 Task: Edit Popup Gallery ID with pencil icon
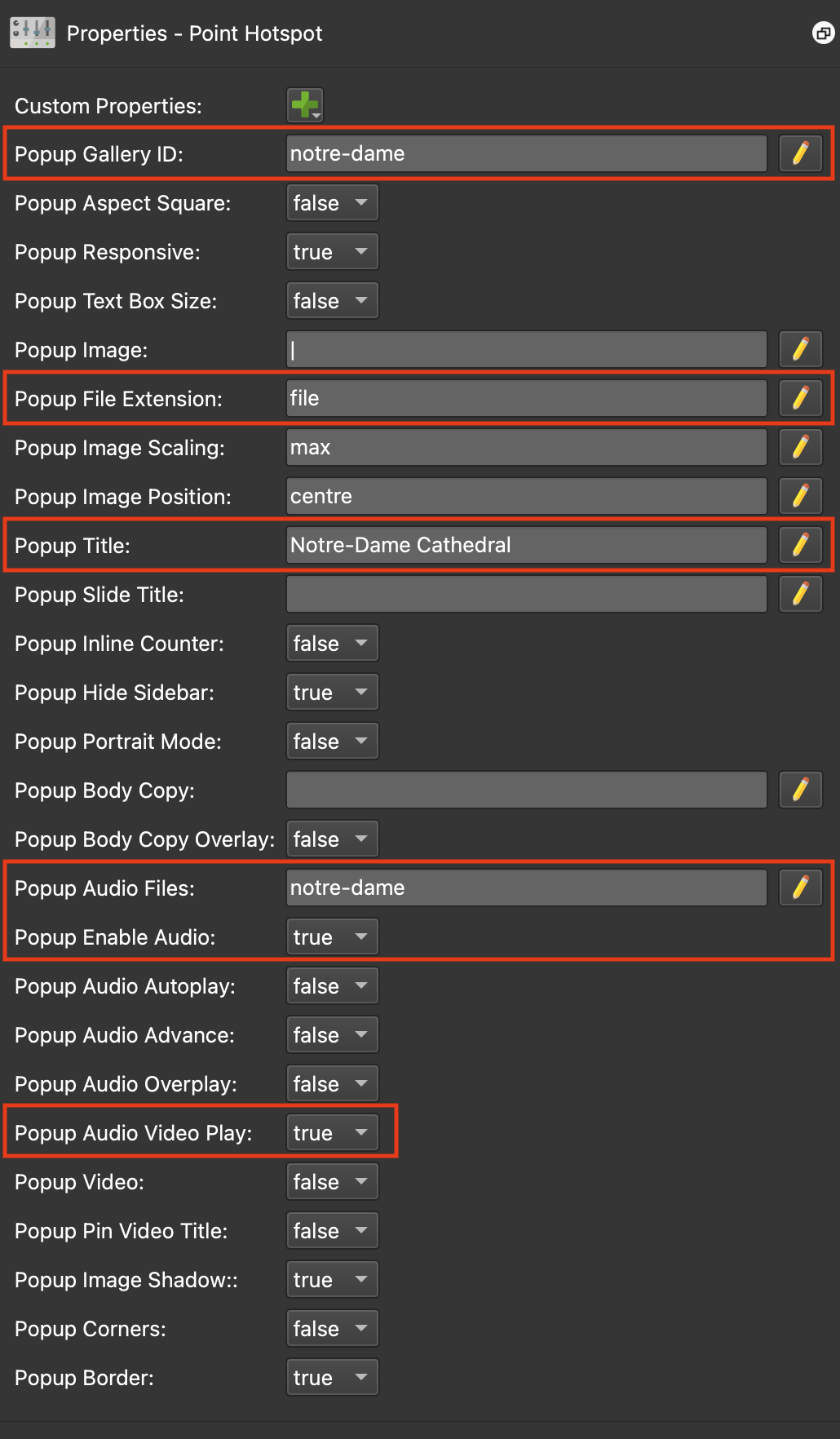[800, 153]
